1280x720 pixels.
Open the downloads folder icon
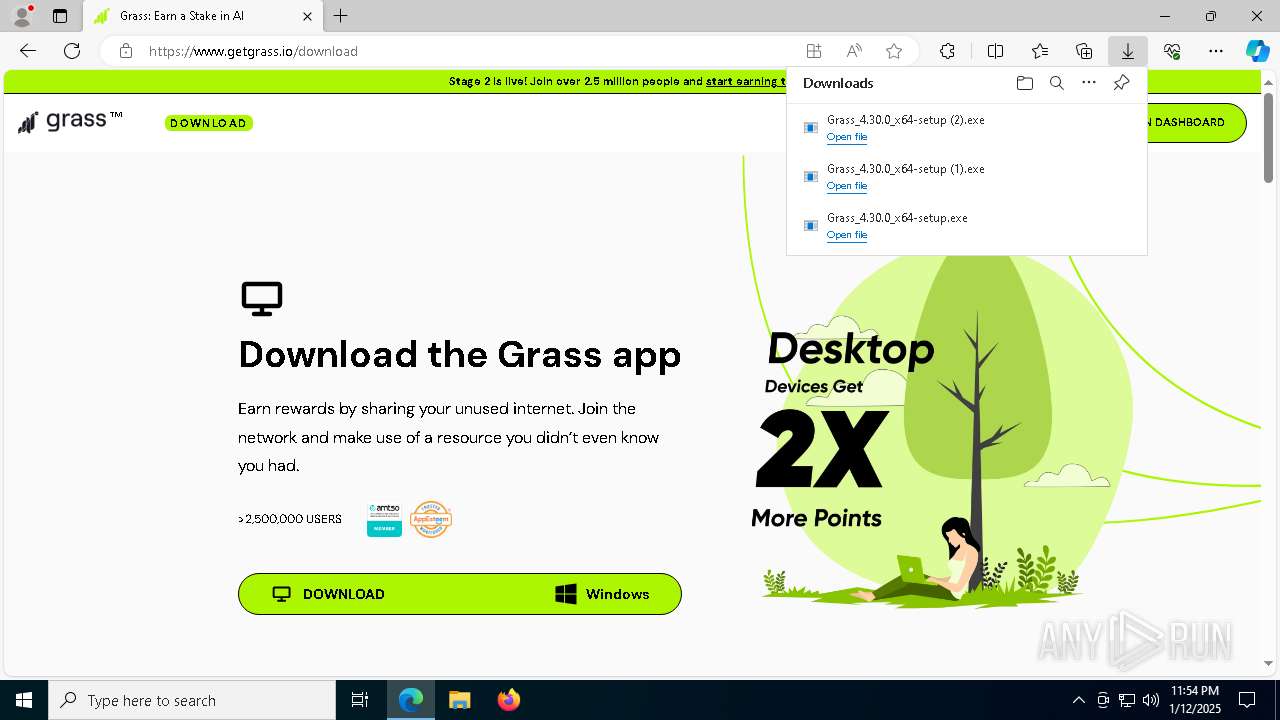click(1024, 83)
